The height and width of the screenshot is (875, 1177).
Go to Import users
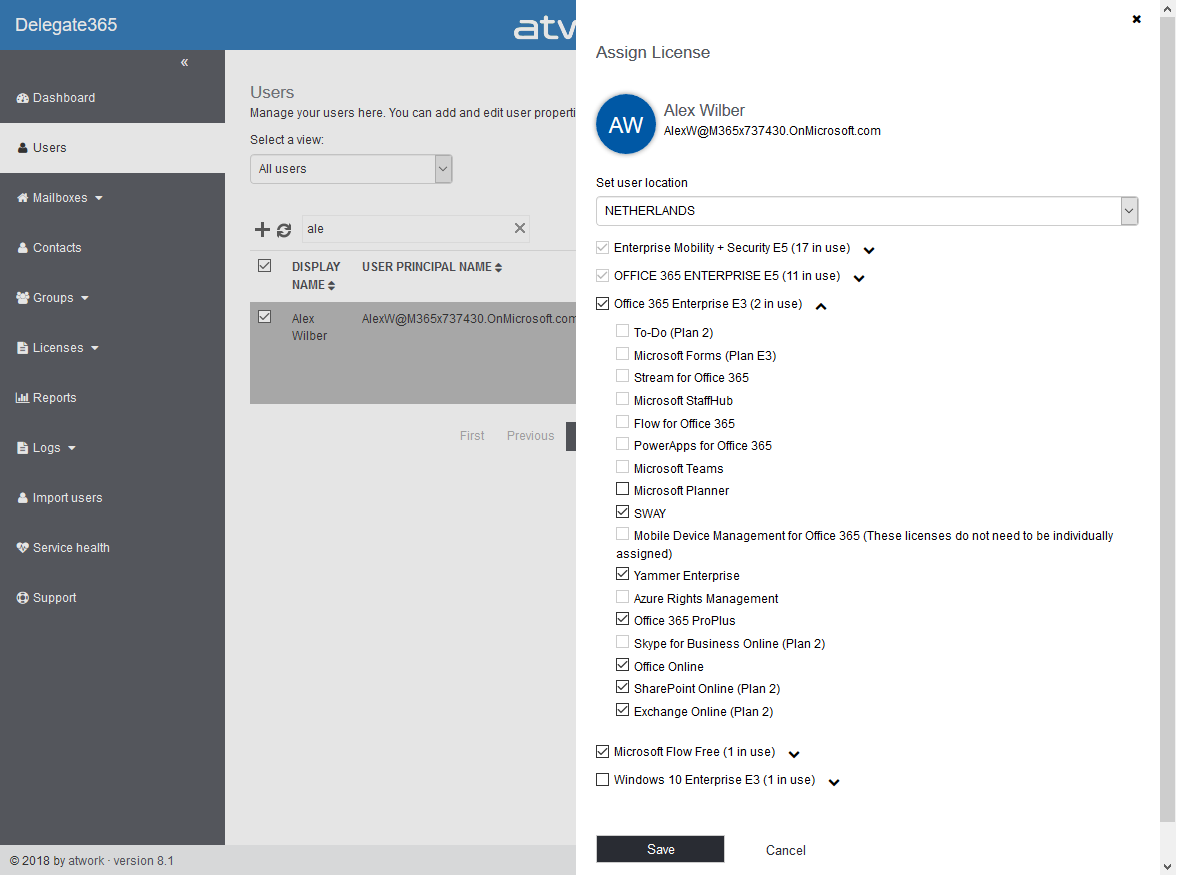pos(68,498)
